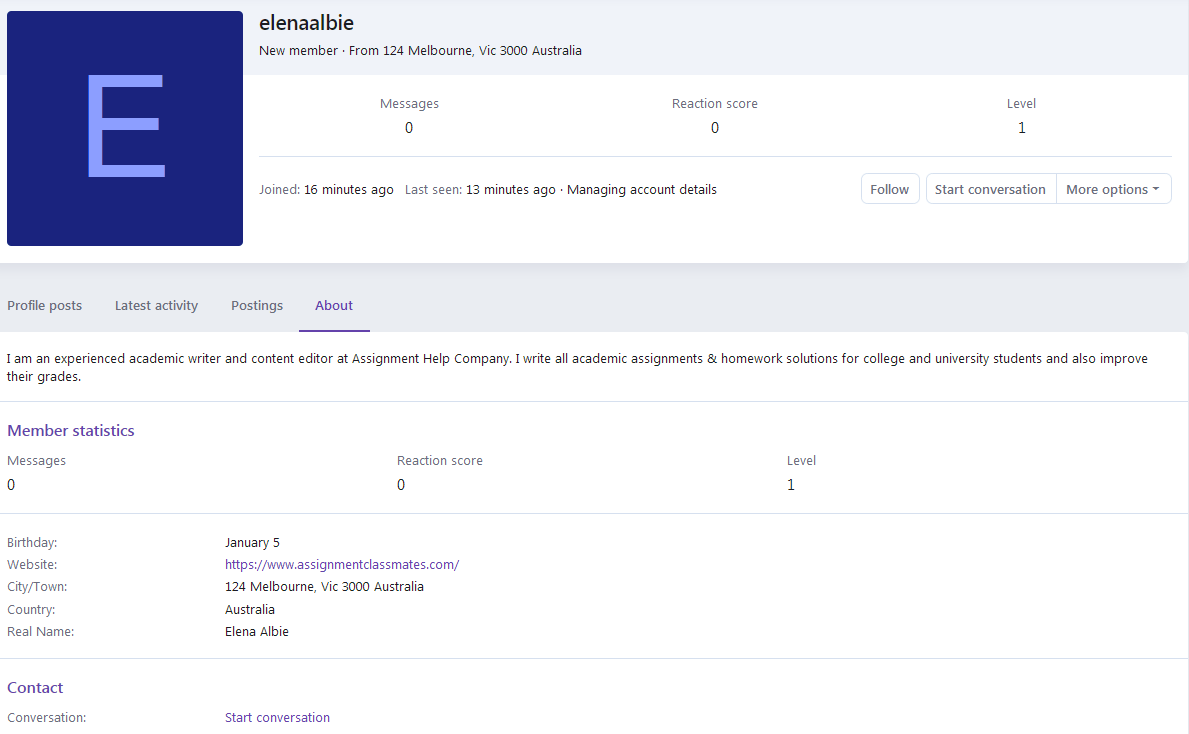Viewport: 1189px width, 734px height.
Task: Click the Messages count in profile header
Action: tap(409, 127)
